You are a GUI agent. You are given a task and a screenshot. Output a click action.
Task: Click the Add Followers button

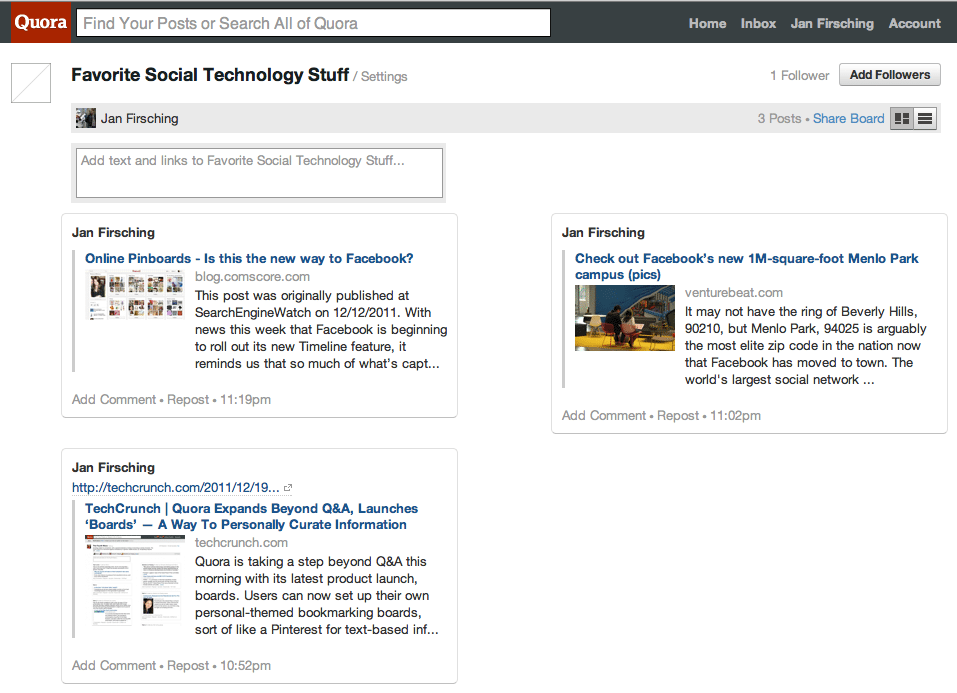tap(890, 74)
